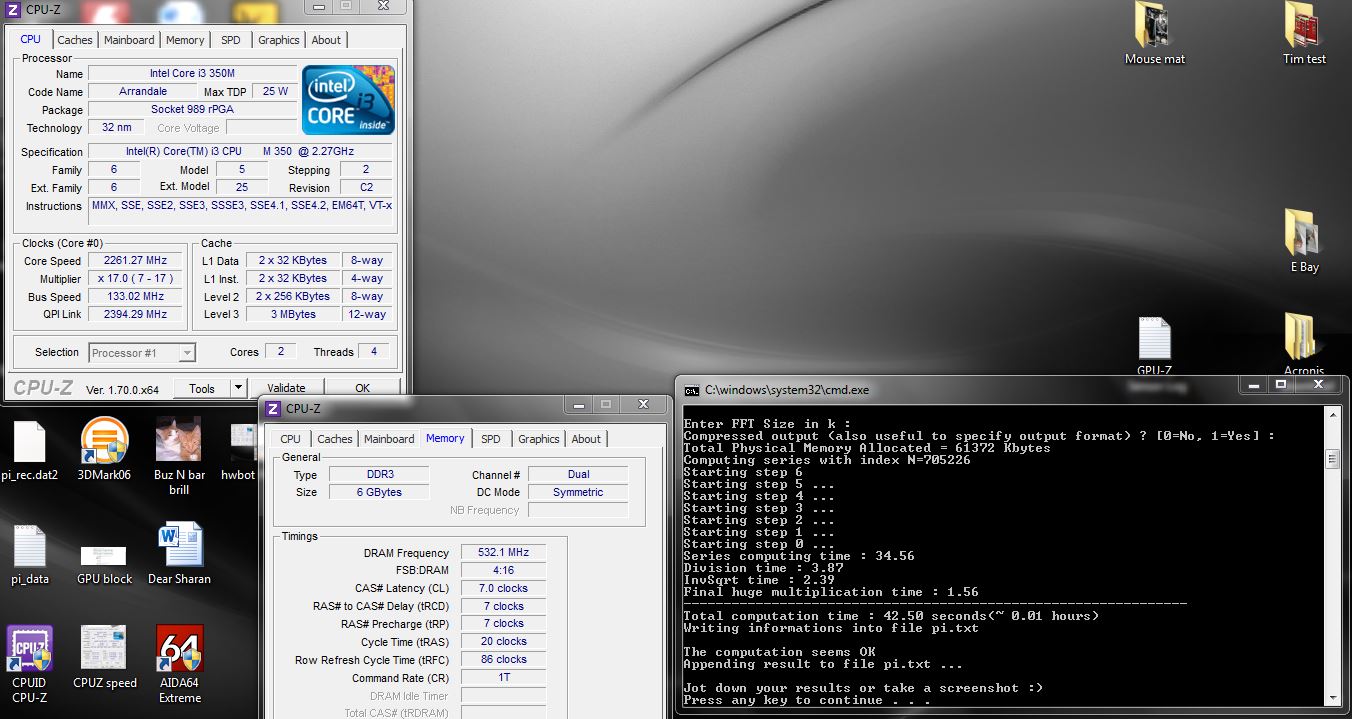Open CPU tab in the memory CPU-Z window
1352x719 pixels.
pos(291,439)
